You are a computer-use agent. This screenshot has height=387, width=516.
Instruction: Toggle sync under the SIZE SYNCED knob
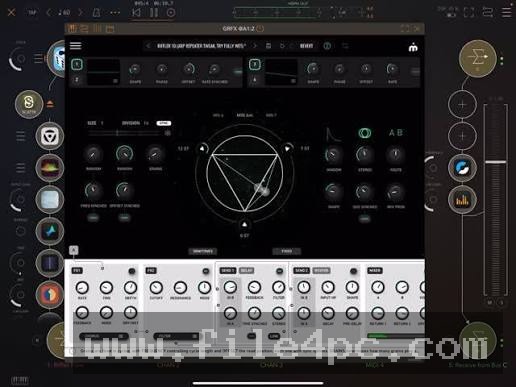365,219
